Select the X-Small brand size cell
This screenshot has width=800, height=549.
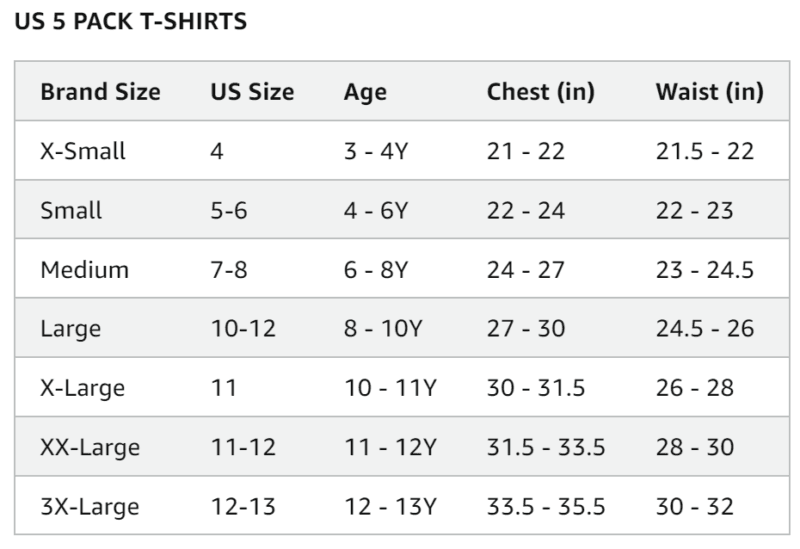click(x=83, y=152)
